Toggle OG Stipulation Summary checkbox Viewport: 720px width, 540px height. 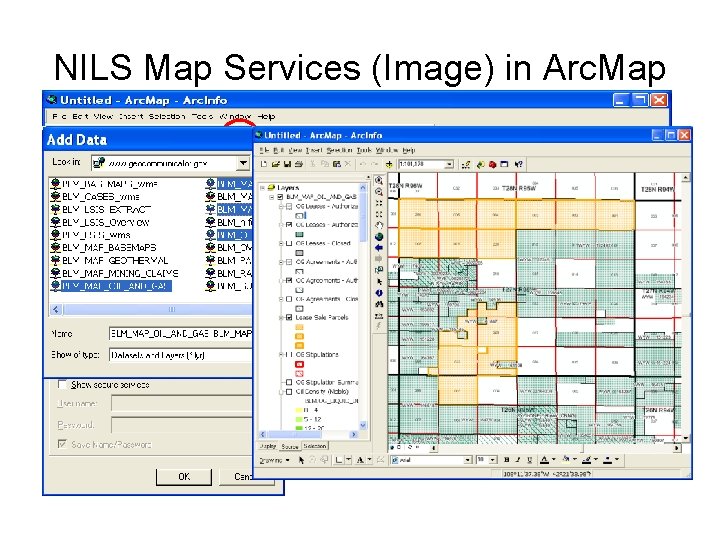tap(289, 382)
